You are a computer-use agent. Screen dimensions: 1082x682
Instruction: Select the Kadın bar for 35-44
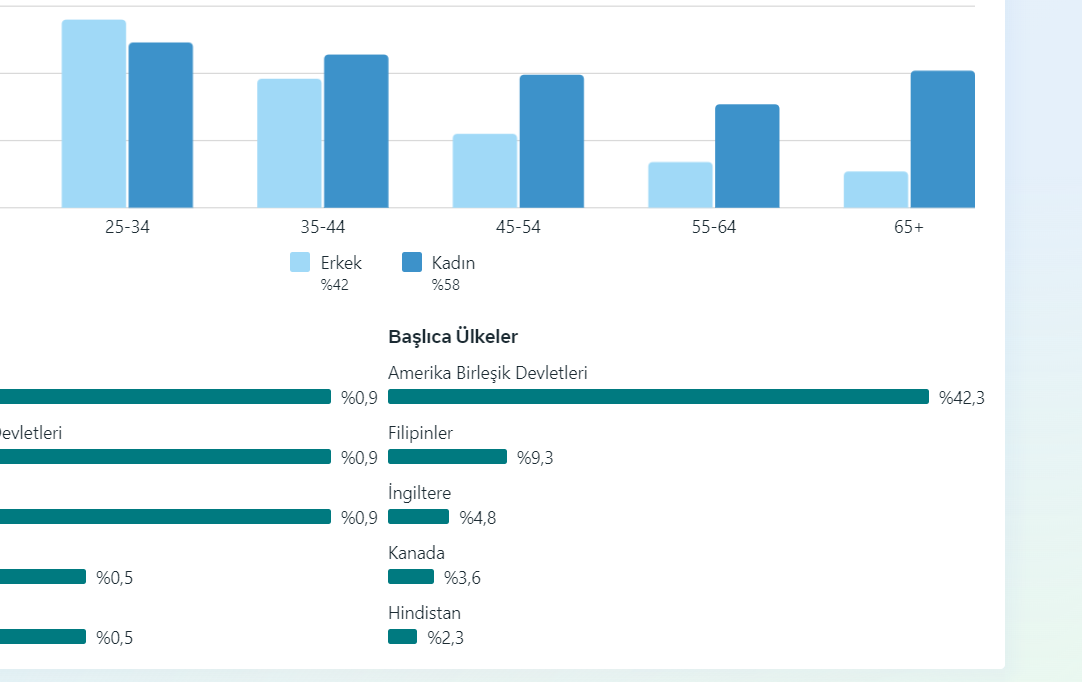pyautogui.click(x=356, y=131)
